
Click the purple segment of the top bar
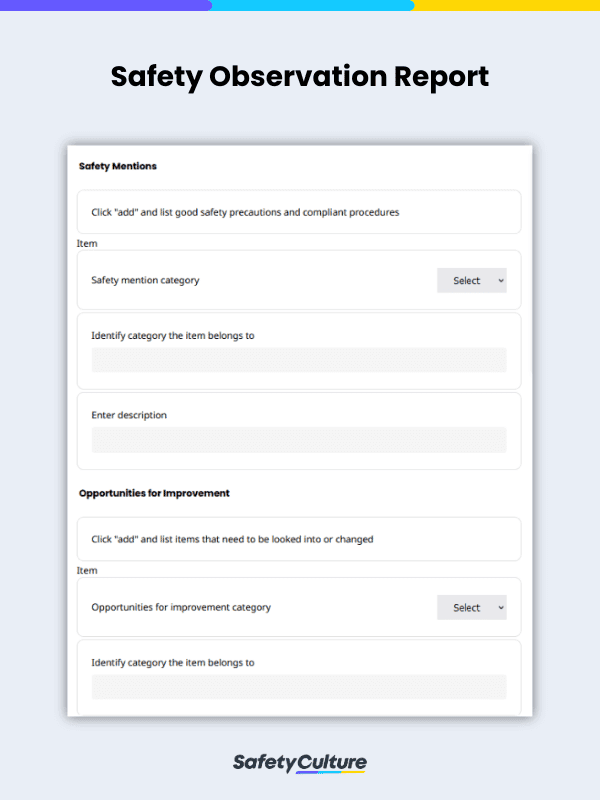coord(106,5)
